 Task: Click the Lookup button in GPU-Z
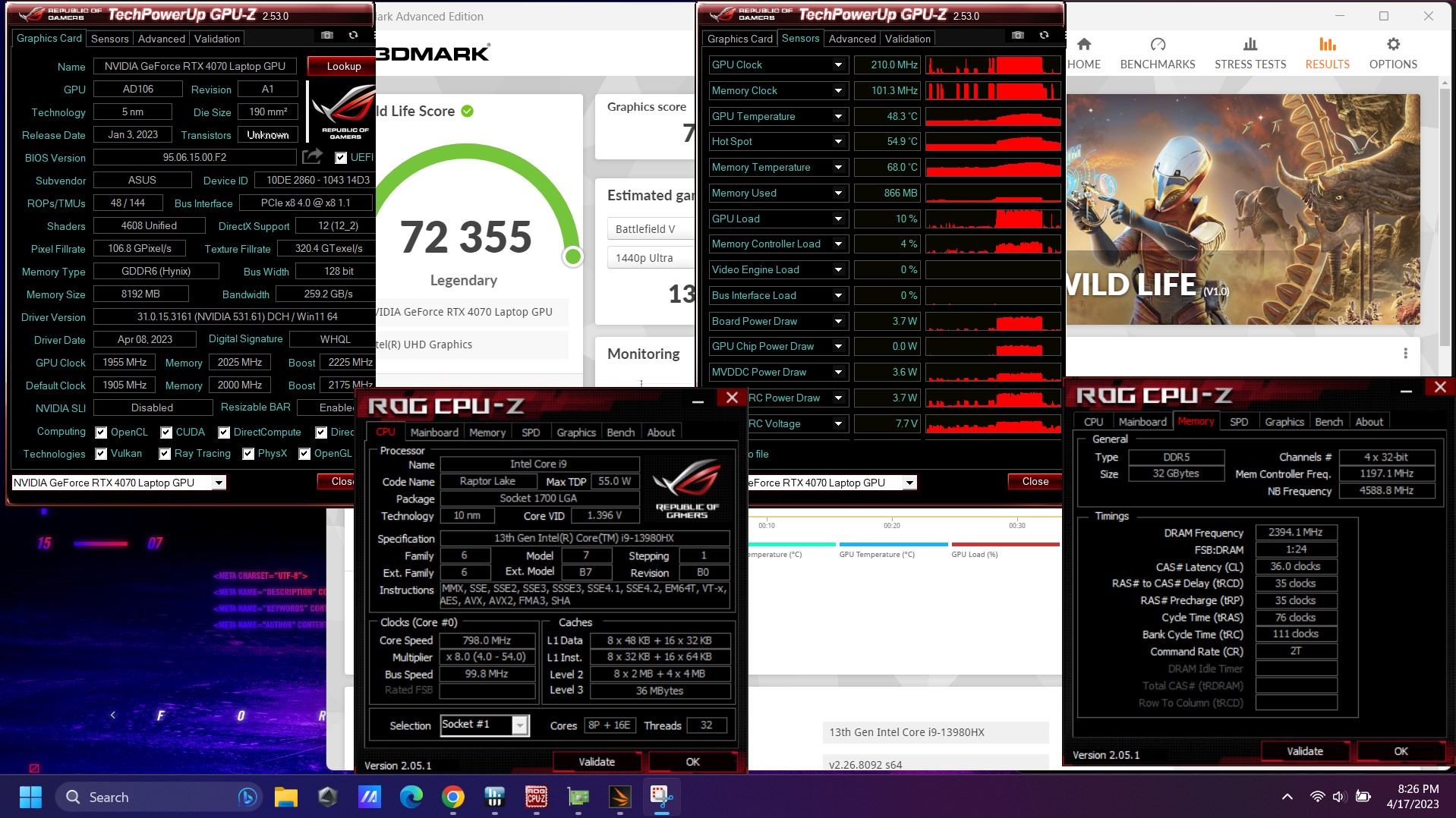[343, 66]
